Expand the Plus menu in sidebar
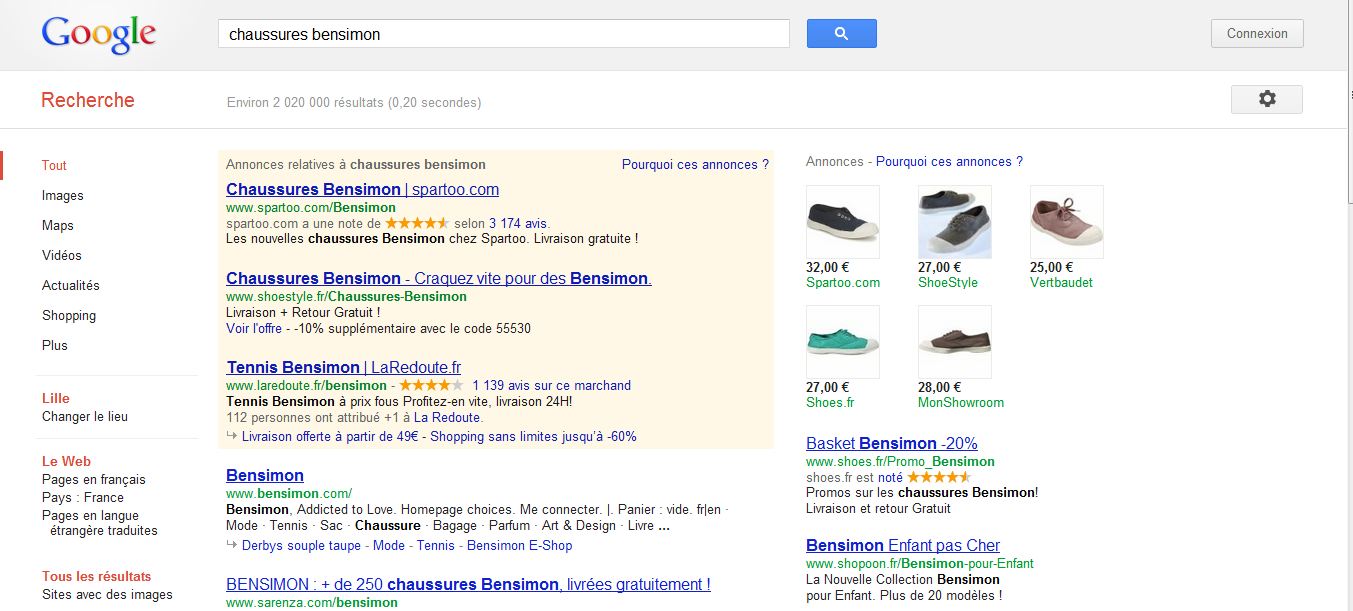1353x611 pixels. [x=55, y=346]
